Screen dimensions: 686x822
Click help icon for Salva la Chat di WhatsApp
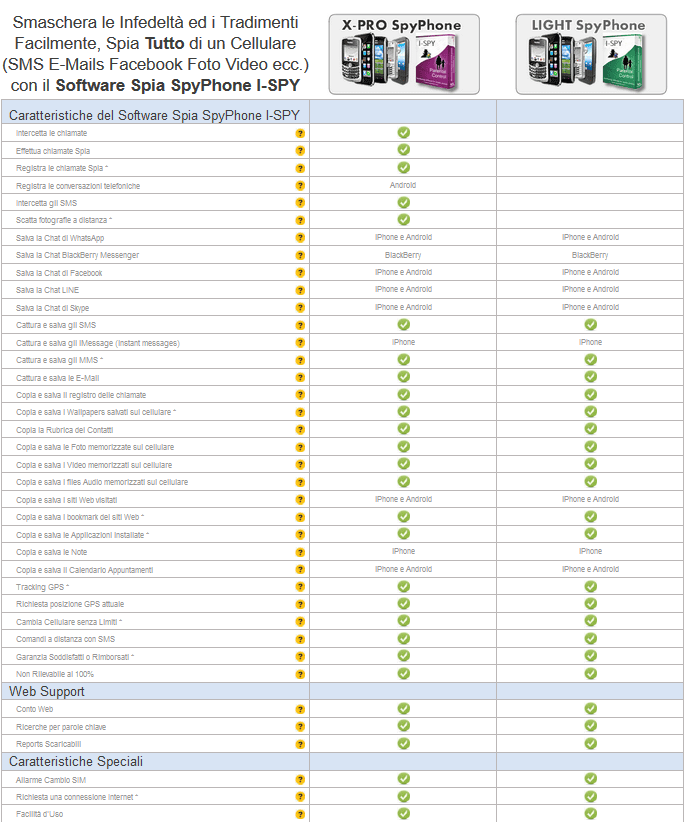pos(300,238)
